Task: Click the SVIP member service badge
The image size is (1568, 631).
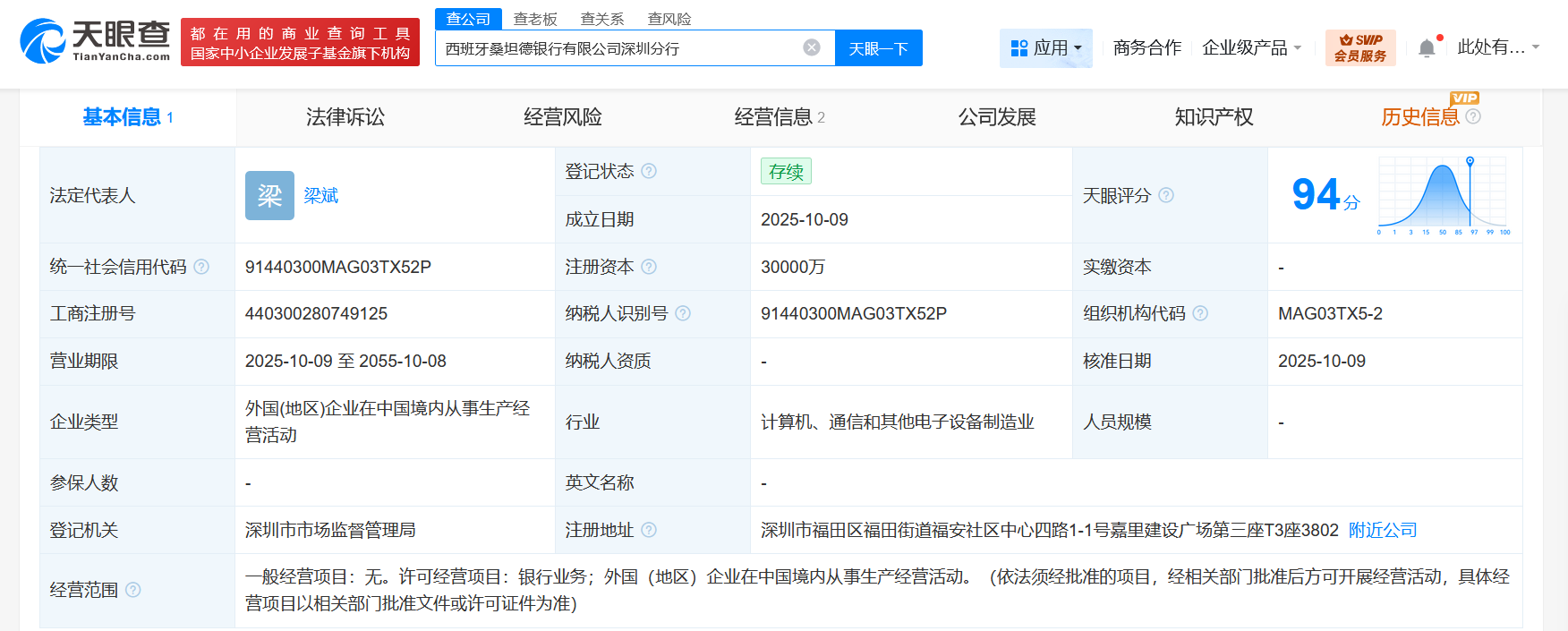Action: (x=1359, y=48)
